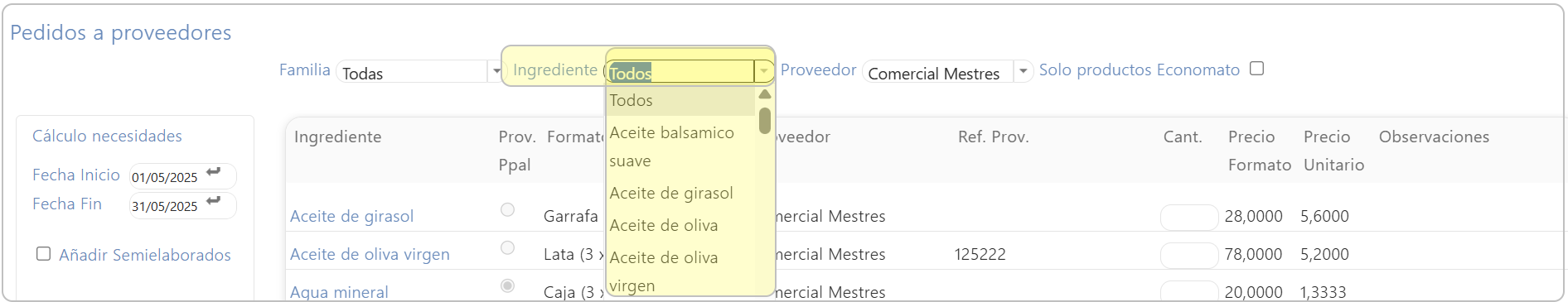1568x302 pixels.
Task: Click the ingredient list scrollbar thumb
Action: click(x=765, y=121)
